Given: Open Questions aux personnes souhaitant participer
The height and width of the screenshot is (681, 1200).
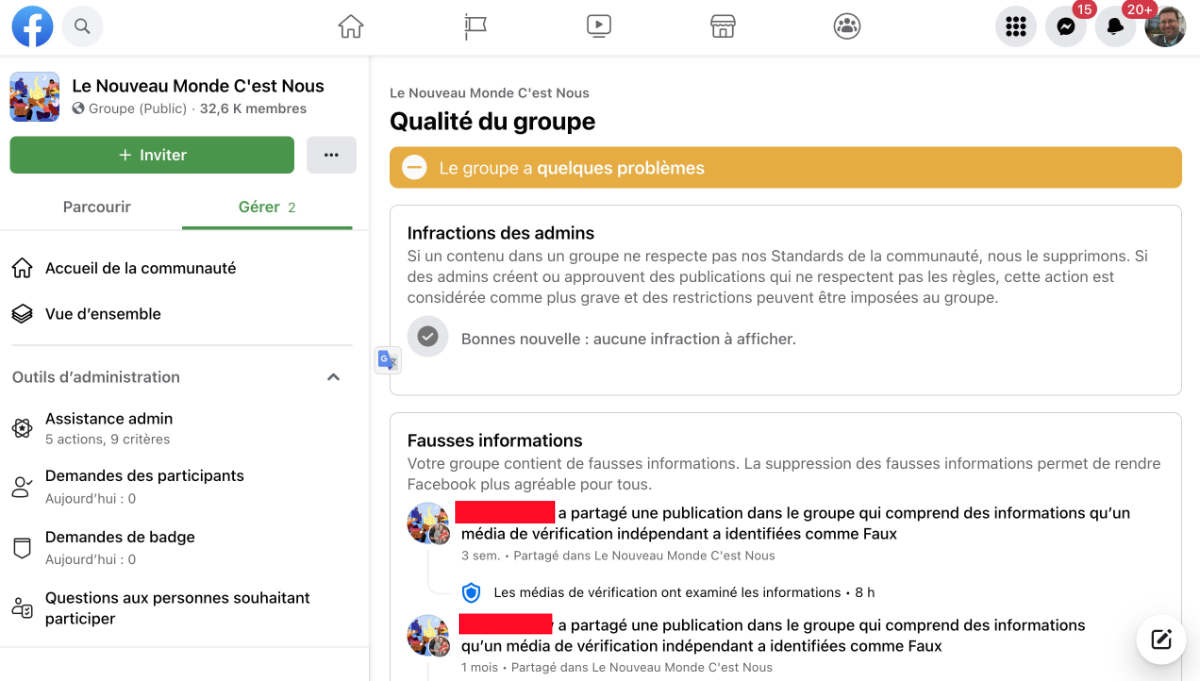Looking at the screenshot, I should pyautogui.click(x=180, y=608).
